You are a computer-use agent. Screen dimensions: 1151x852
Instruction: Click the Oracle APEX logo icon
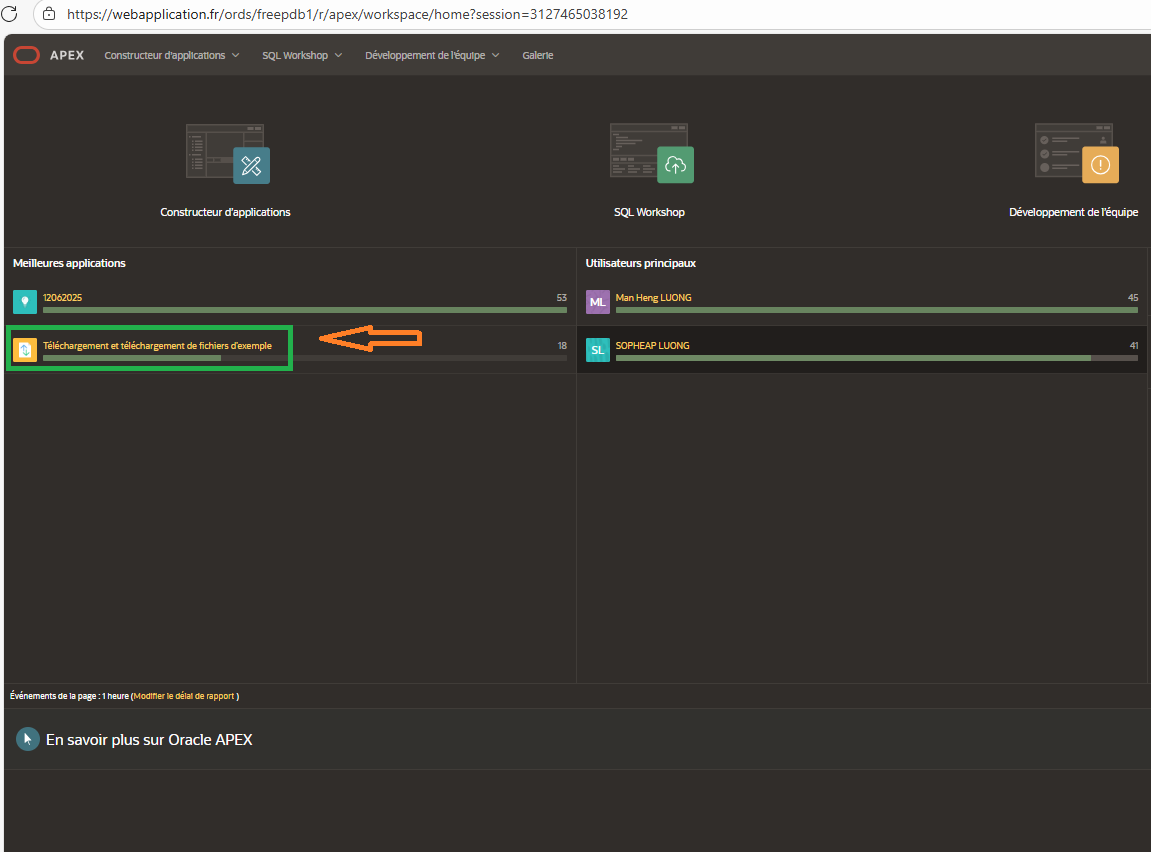point(26,56)
